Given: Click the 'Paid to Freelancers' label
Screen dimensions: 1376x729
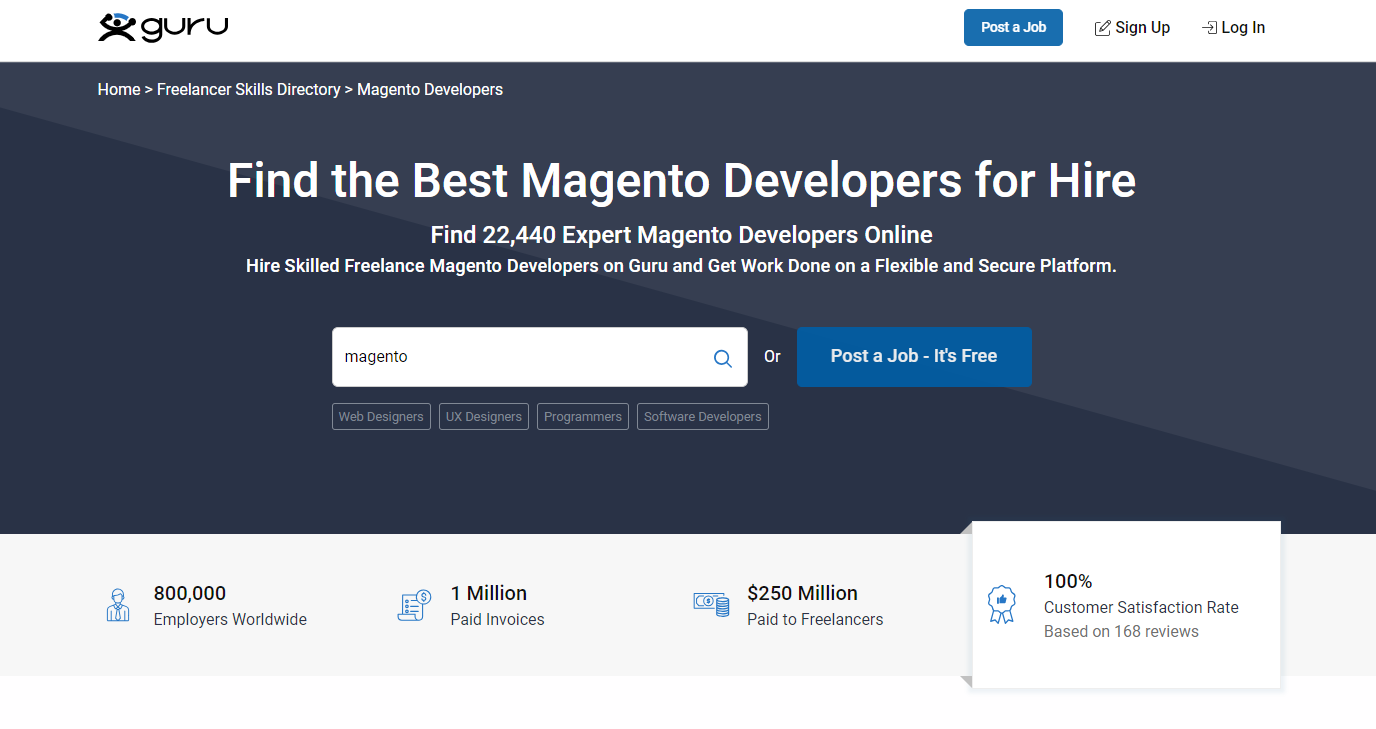Looking at the screenshot, I should pos(815,620).
